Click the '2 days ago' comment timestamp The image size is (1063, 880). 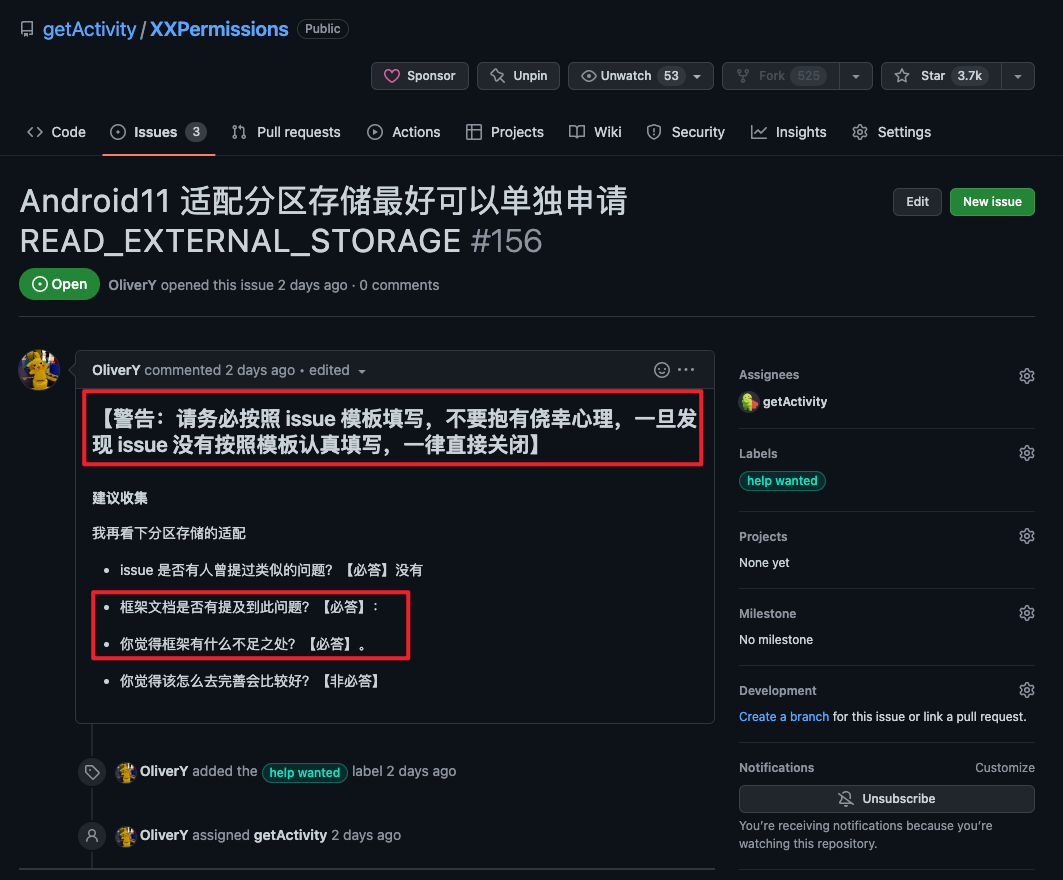(260, 370)
